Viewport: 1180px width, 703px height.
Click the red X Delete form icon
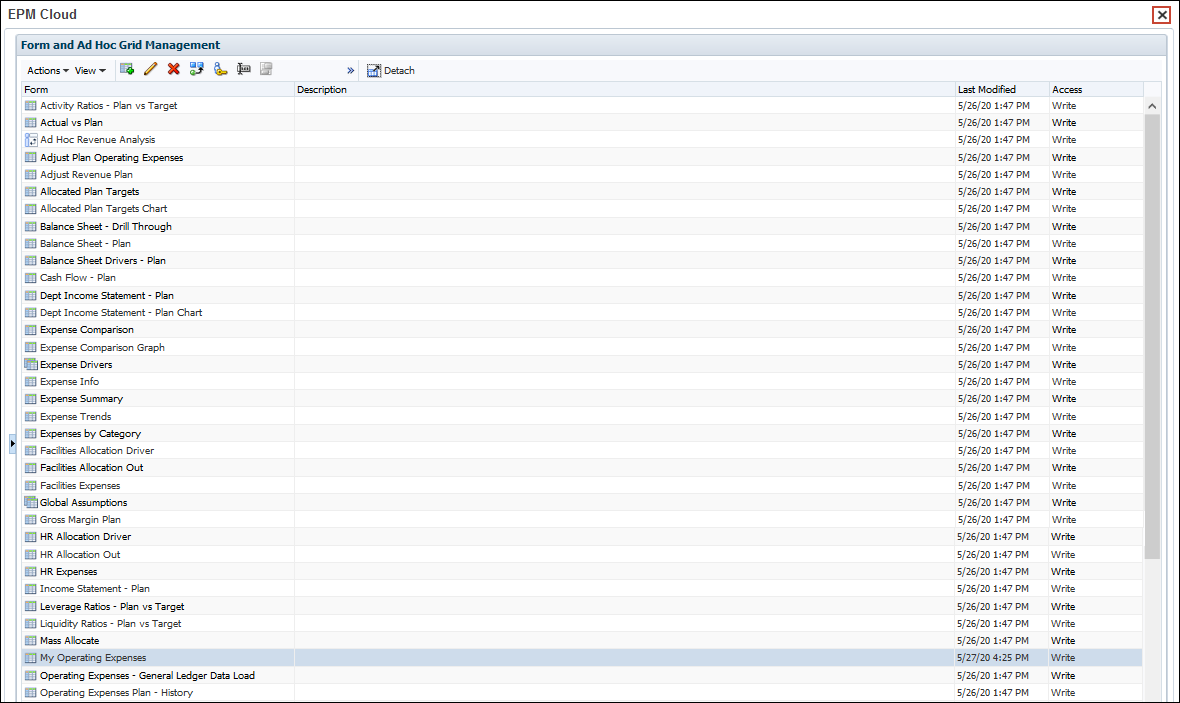pos(174,69)
